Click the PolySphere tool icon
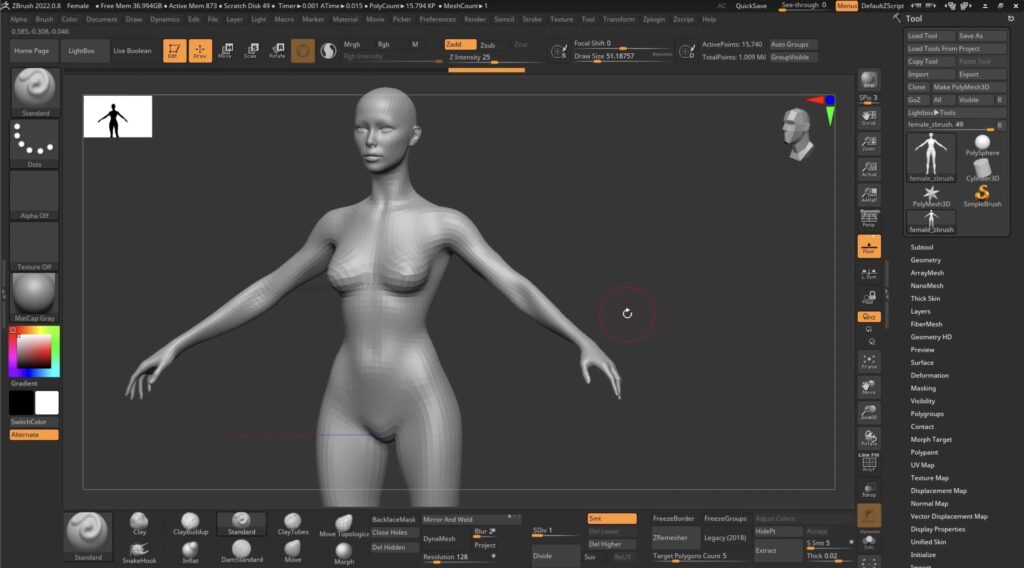 tap(982, 145)
